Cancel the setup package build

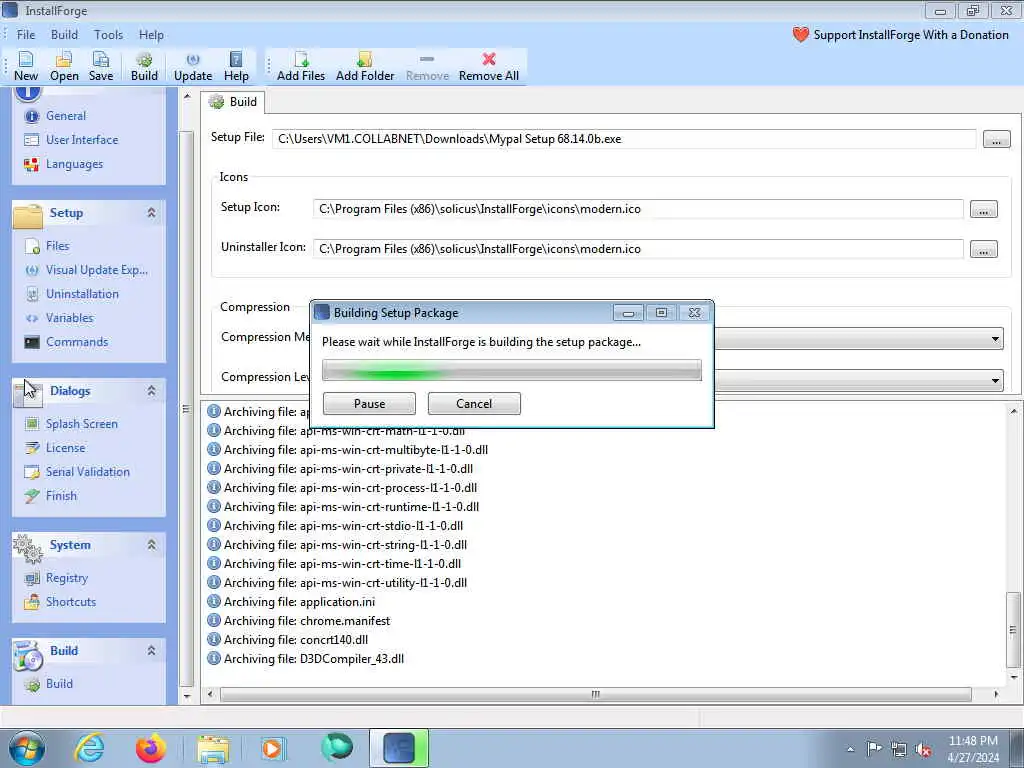pos(474,404)
